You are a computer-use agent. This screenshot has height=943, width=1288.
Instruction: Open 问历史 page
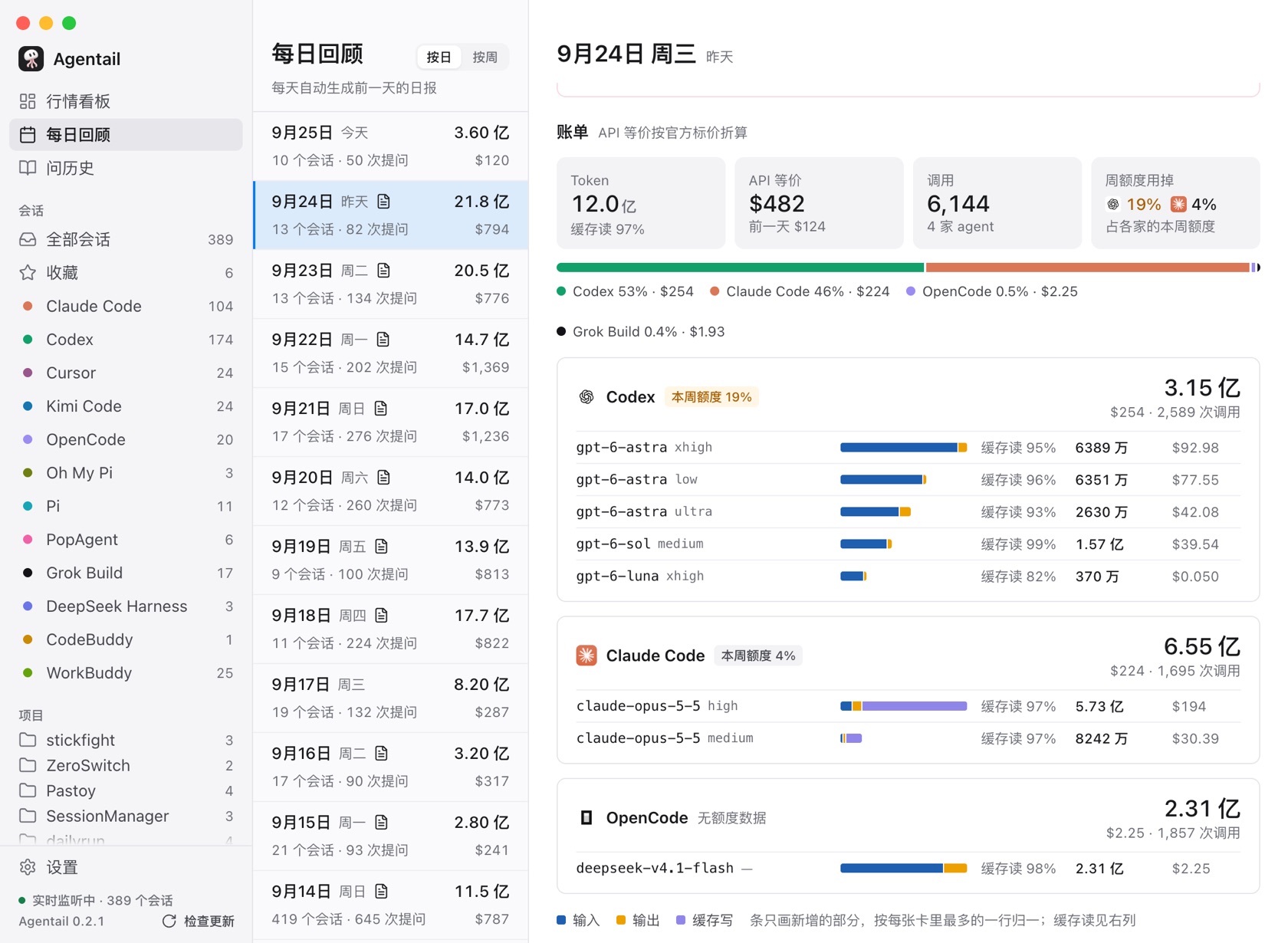click(x=126, y=168)
